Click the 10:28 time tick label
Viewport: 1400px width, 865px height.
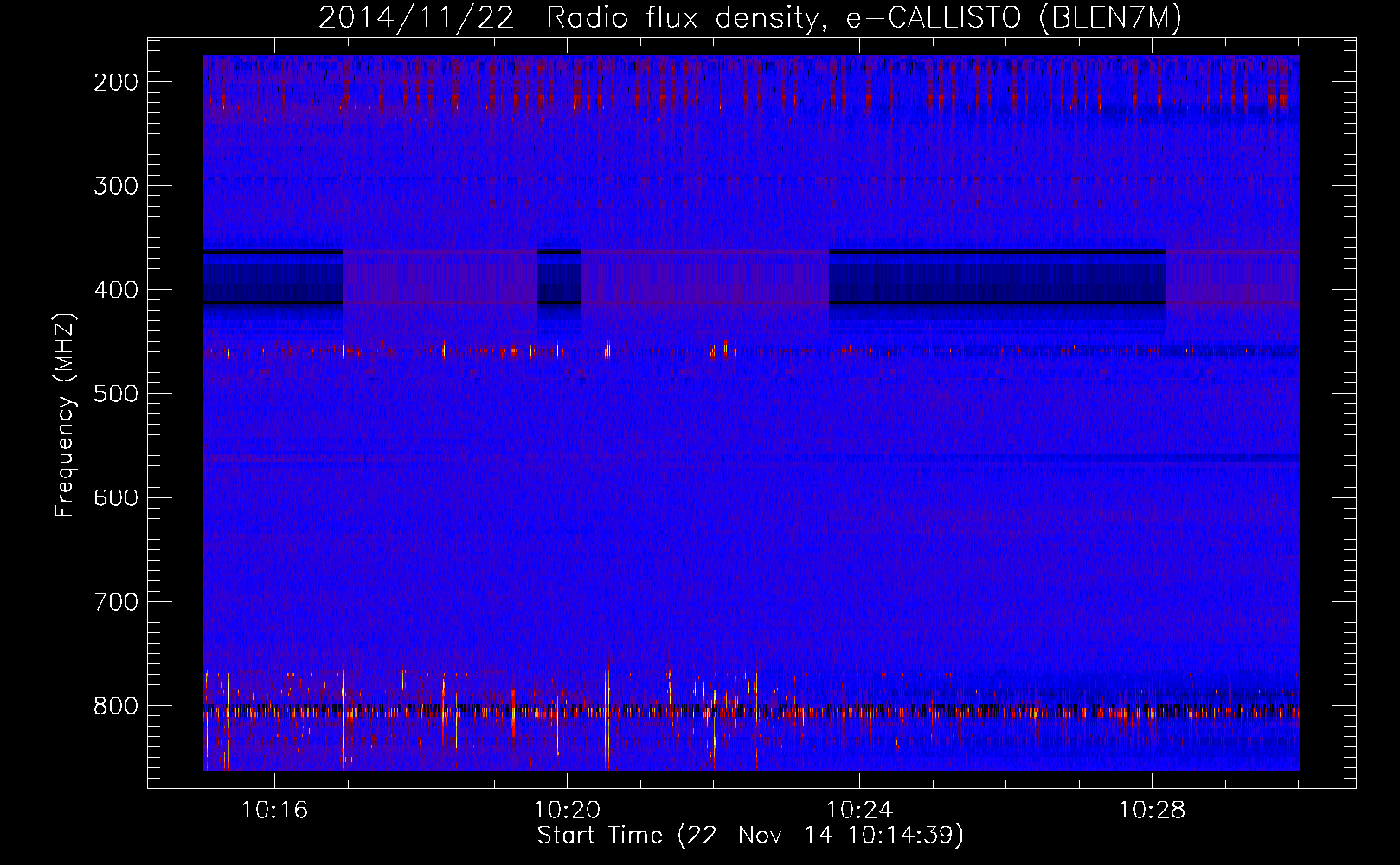[1152, 811]
